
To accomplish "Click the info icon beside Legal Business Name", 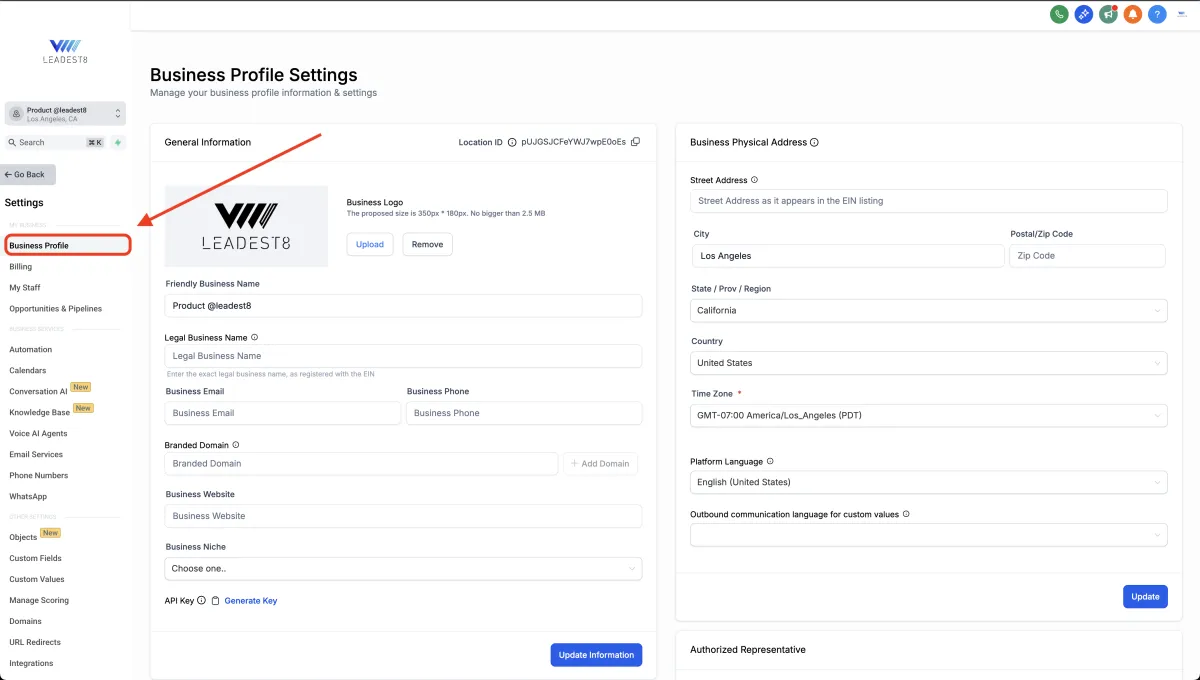I will pyautogui.click(x=255, y=338).
